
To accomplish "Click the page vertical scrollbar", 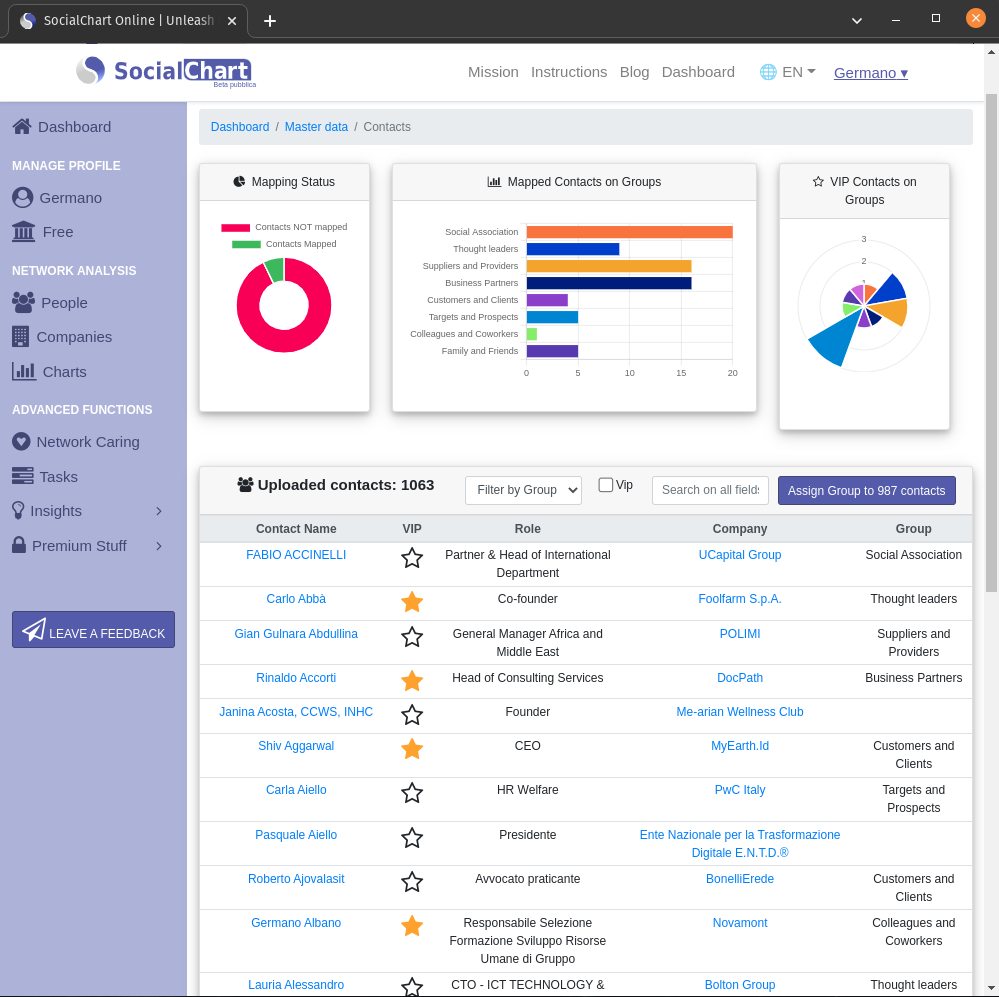I will 991,344.
